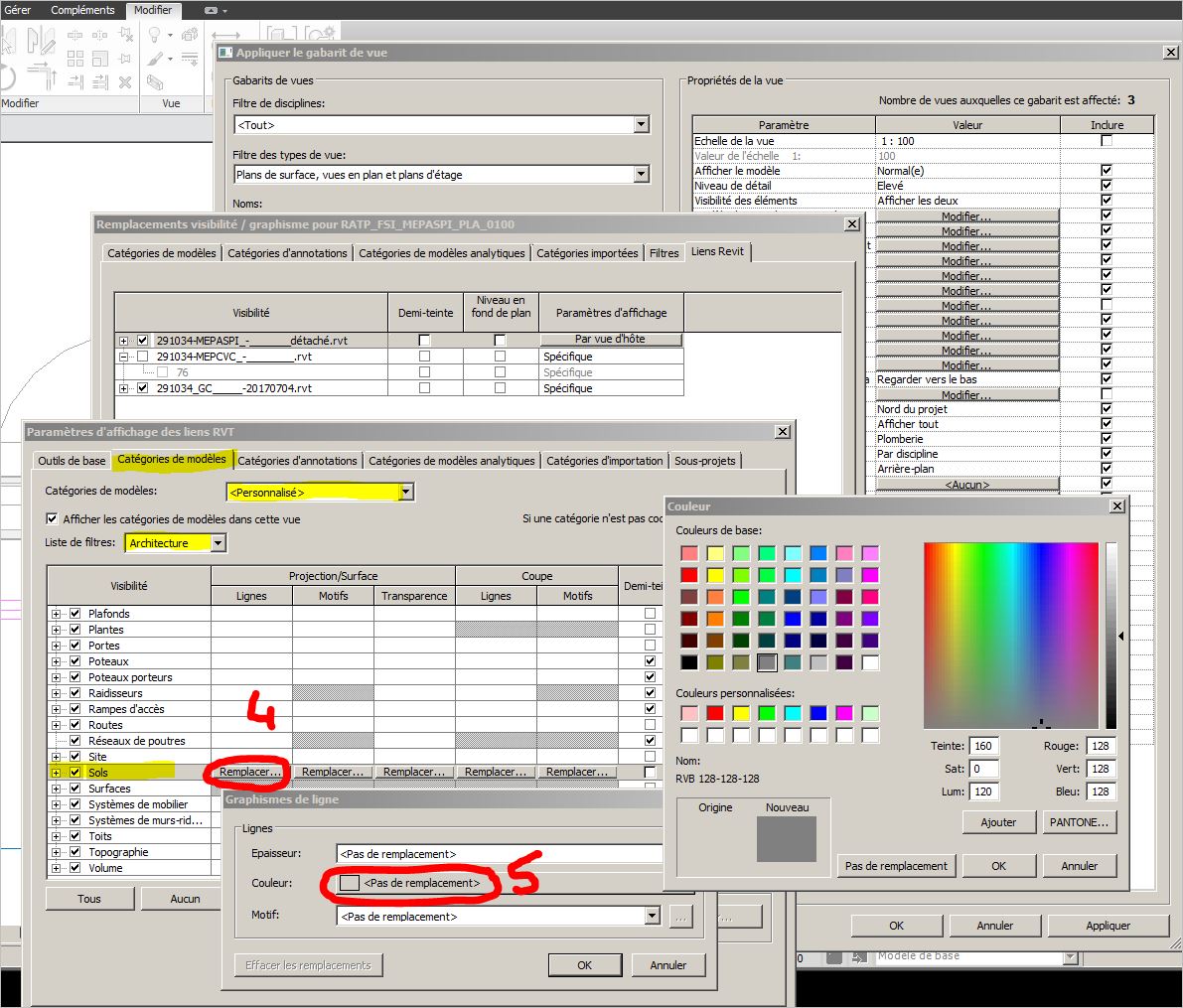Open the Liste de filtres Architecture dropdown
This screenshot has height=1008, width=1183.
tap(219, 543)
